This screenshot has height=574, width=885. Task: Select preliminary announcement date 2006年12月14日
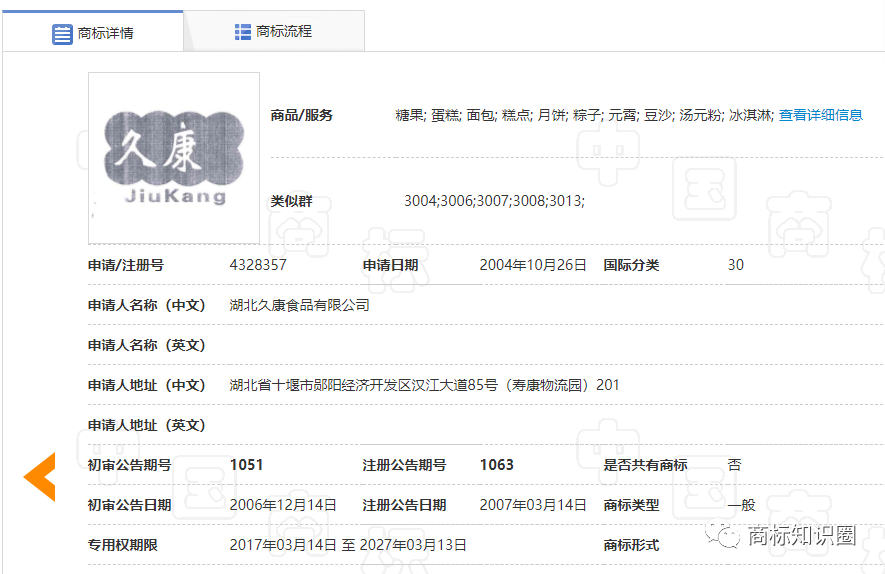click(x=283, y=505)
